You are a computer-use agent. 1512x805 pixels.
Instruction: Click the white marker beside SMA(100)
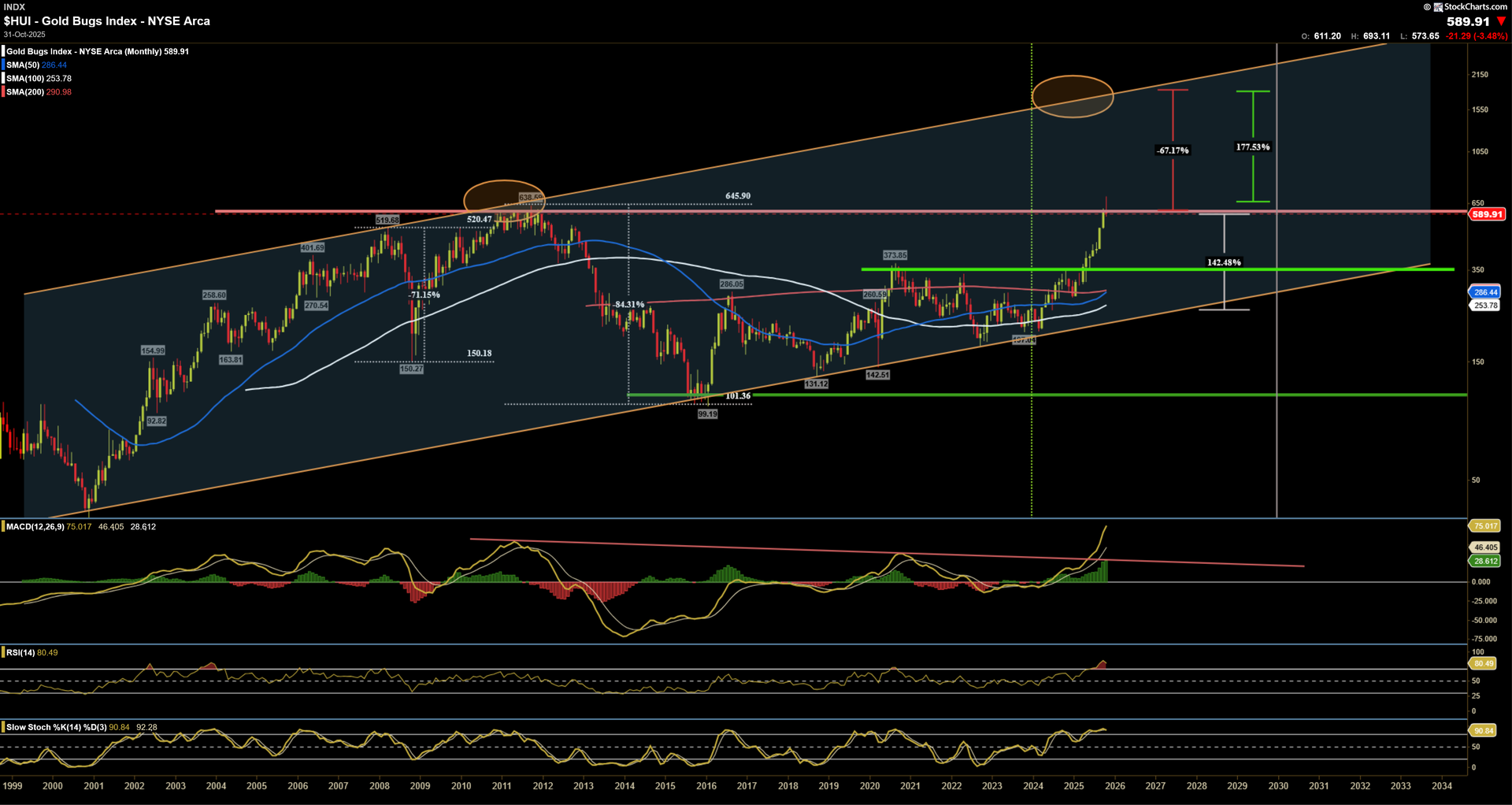(3, 78)
